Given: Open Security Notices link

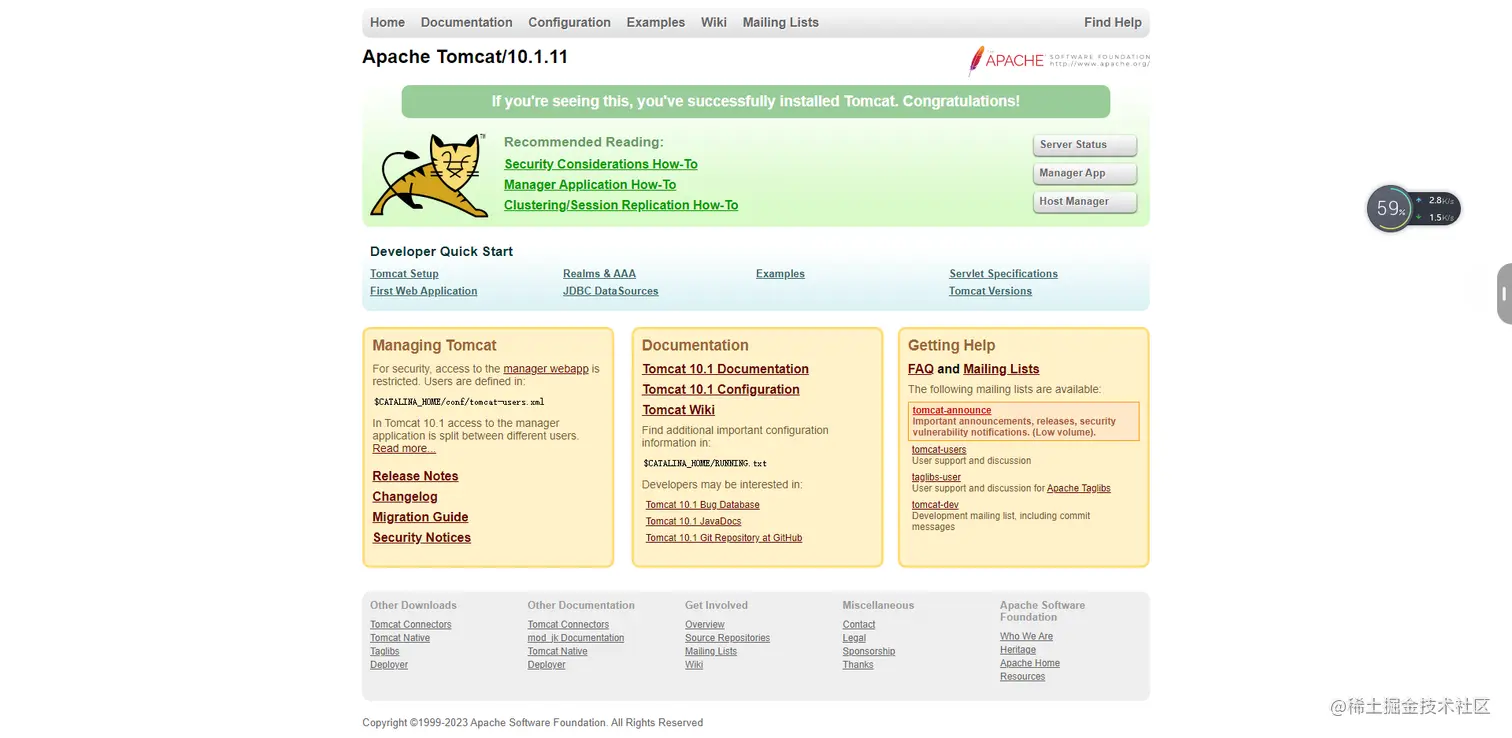Looking at the screenshot, I should coord(421,538).
